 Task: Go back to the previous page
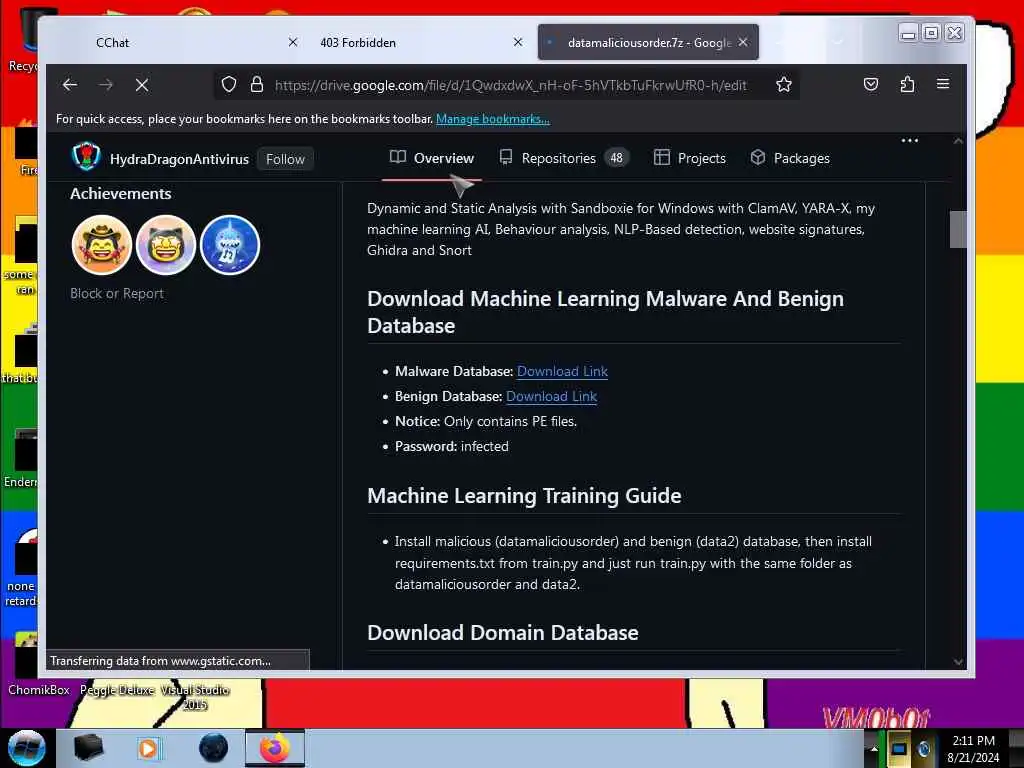(x=70, y=85)
